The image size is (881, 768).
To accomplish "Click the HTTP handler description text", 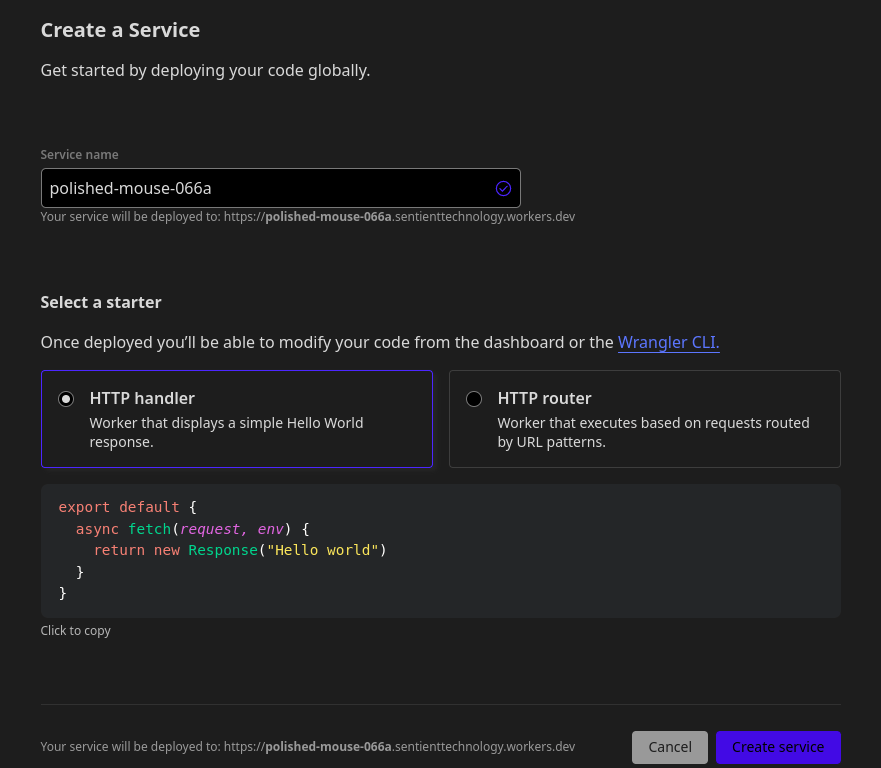I will [x=226, y=432].
